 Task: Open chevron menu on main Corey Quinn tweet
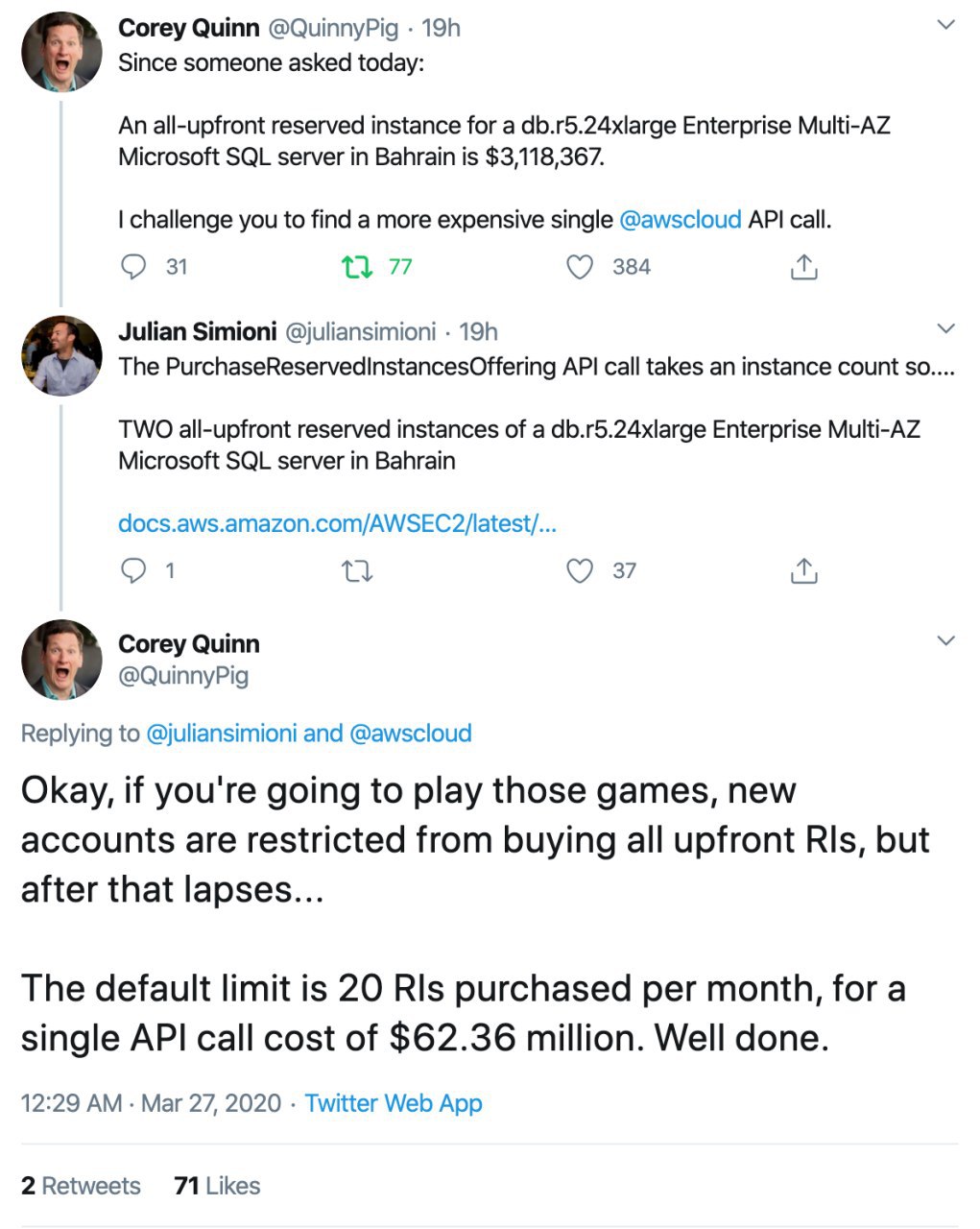(946, 640)
